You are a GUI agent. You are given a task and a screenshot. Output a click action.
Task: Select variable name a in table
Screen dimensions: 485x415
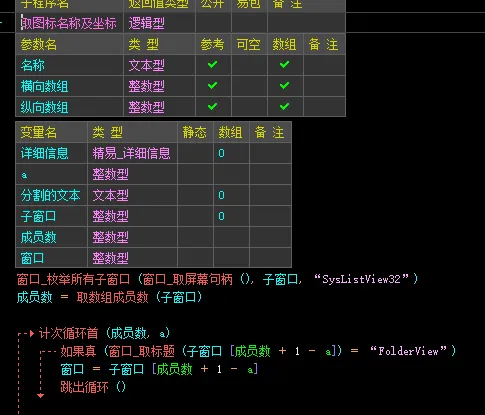(24, 175)
